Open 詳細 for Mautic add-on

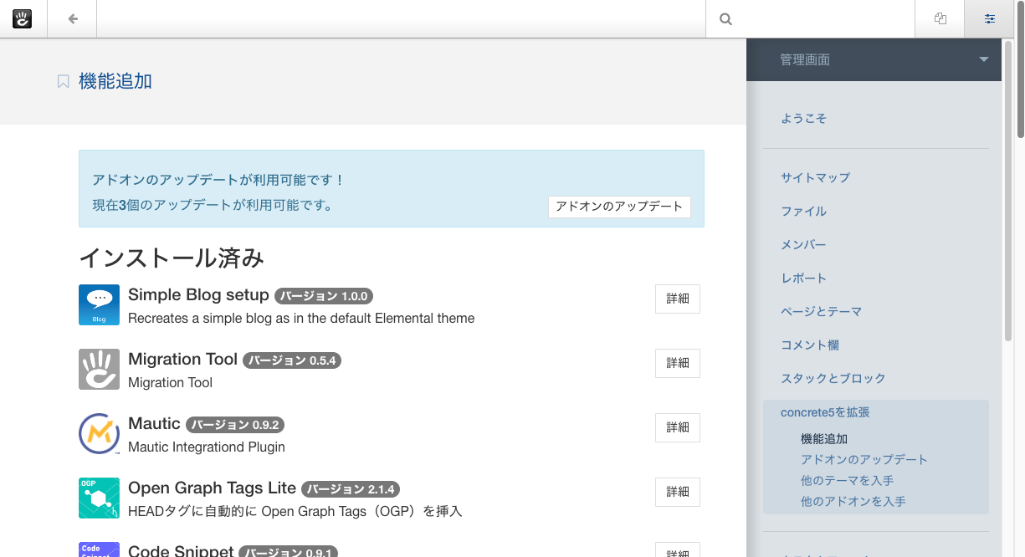[x=677, y=427]
